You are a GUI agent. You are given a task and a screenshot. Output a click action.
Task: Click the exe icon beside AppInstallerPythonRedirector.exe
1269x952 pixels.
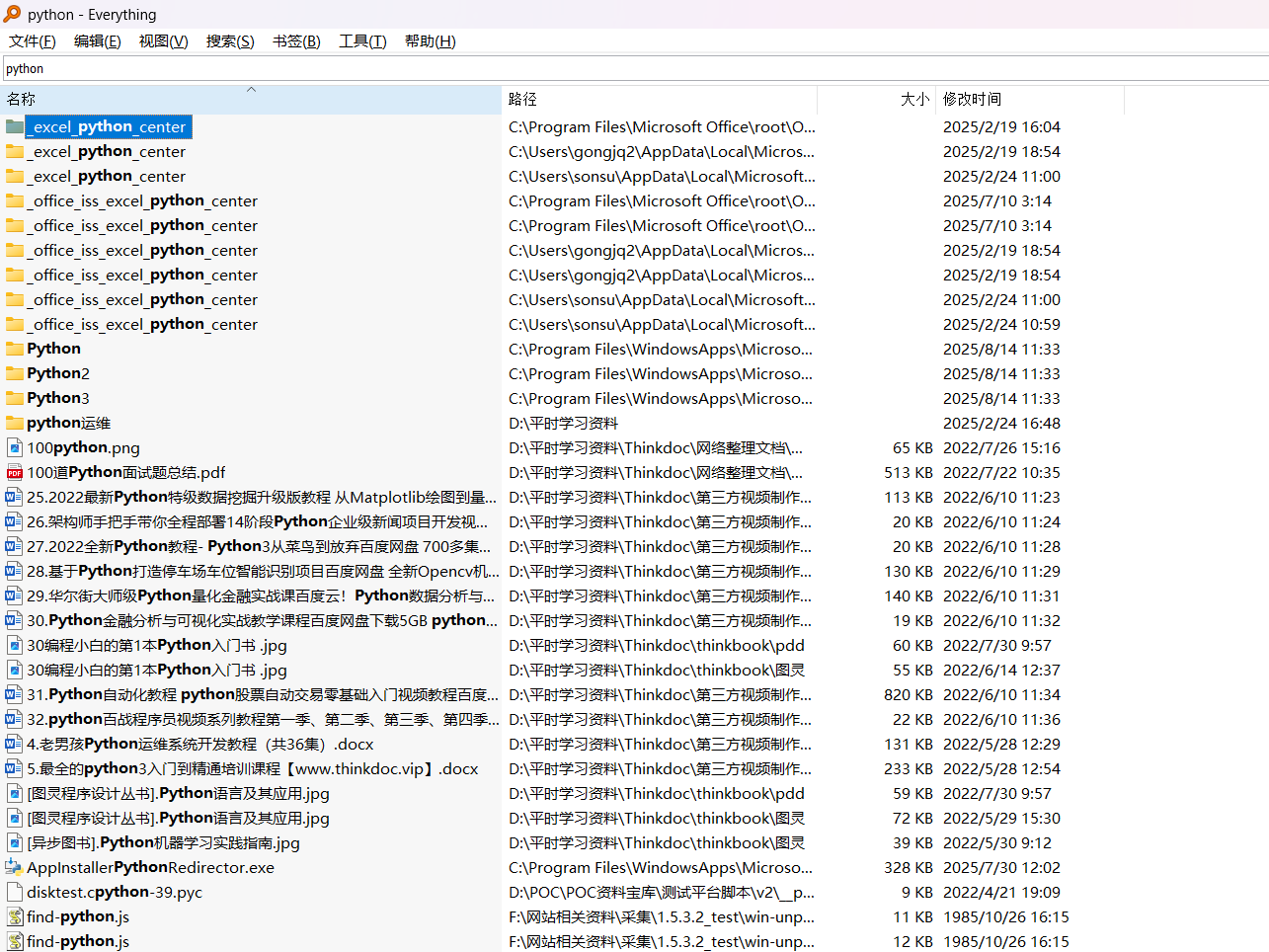(x=14, y=867)
